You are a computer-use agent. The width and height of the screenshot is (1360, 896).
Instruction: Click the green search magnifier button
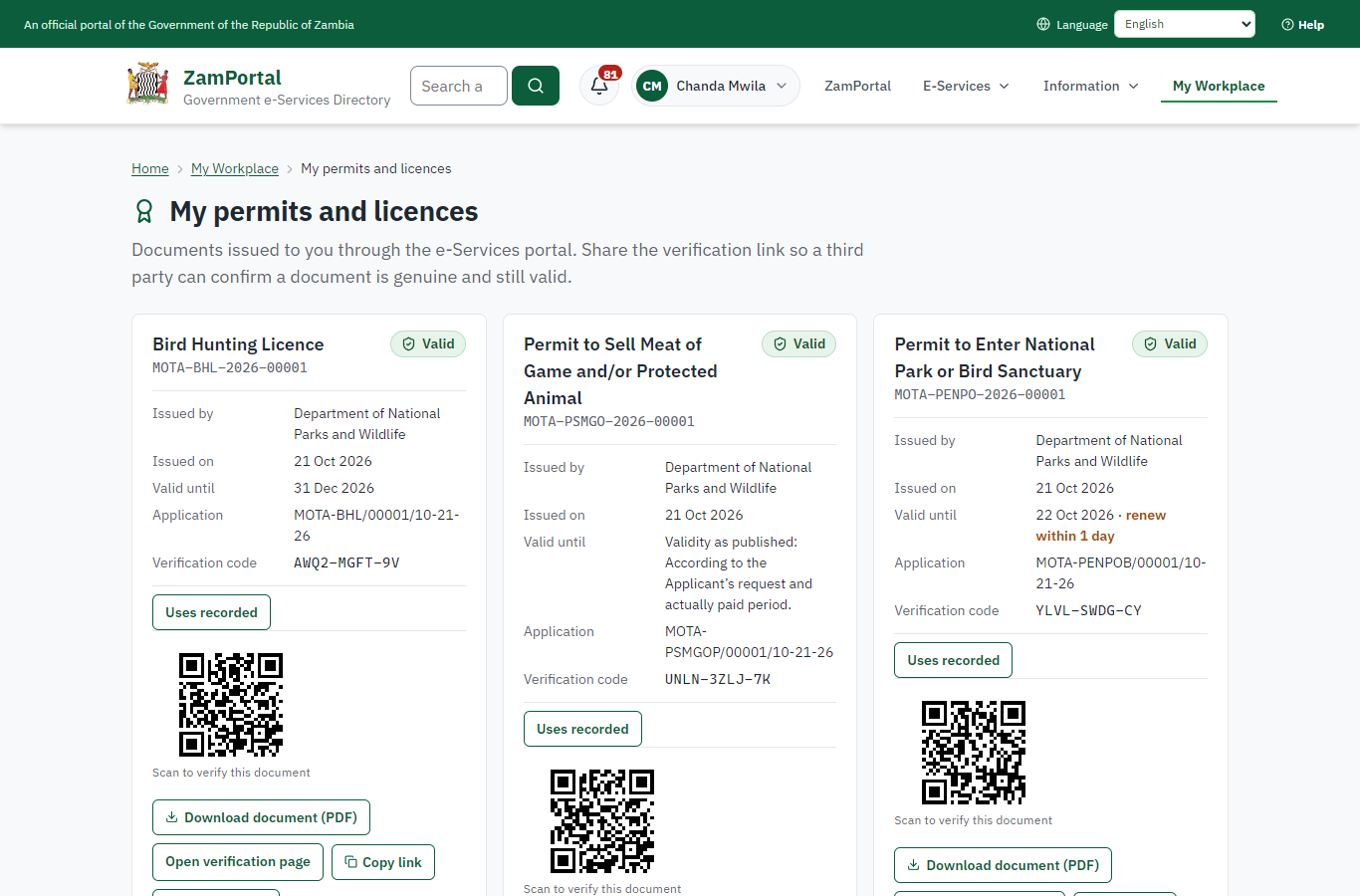pyautogui.click(x=536, y=86)
